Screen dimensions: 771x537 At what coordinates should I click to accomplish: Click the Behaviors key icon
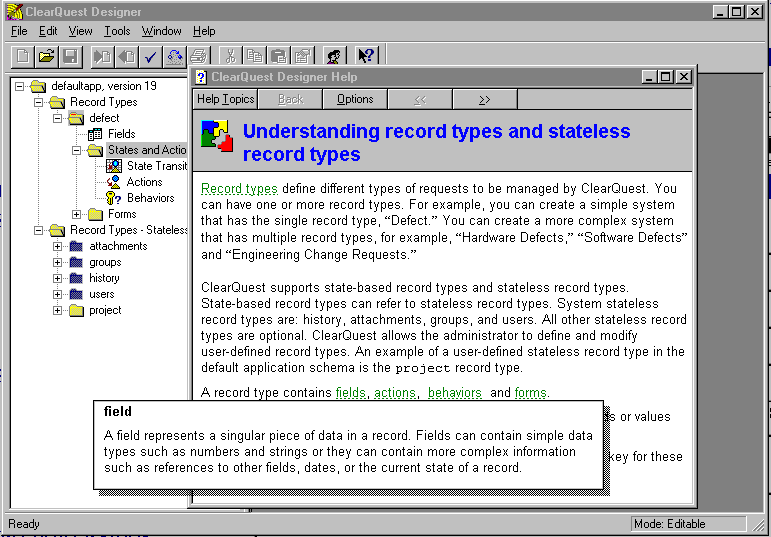[x=114, y=198]
